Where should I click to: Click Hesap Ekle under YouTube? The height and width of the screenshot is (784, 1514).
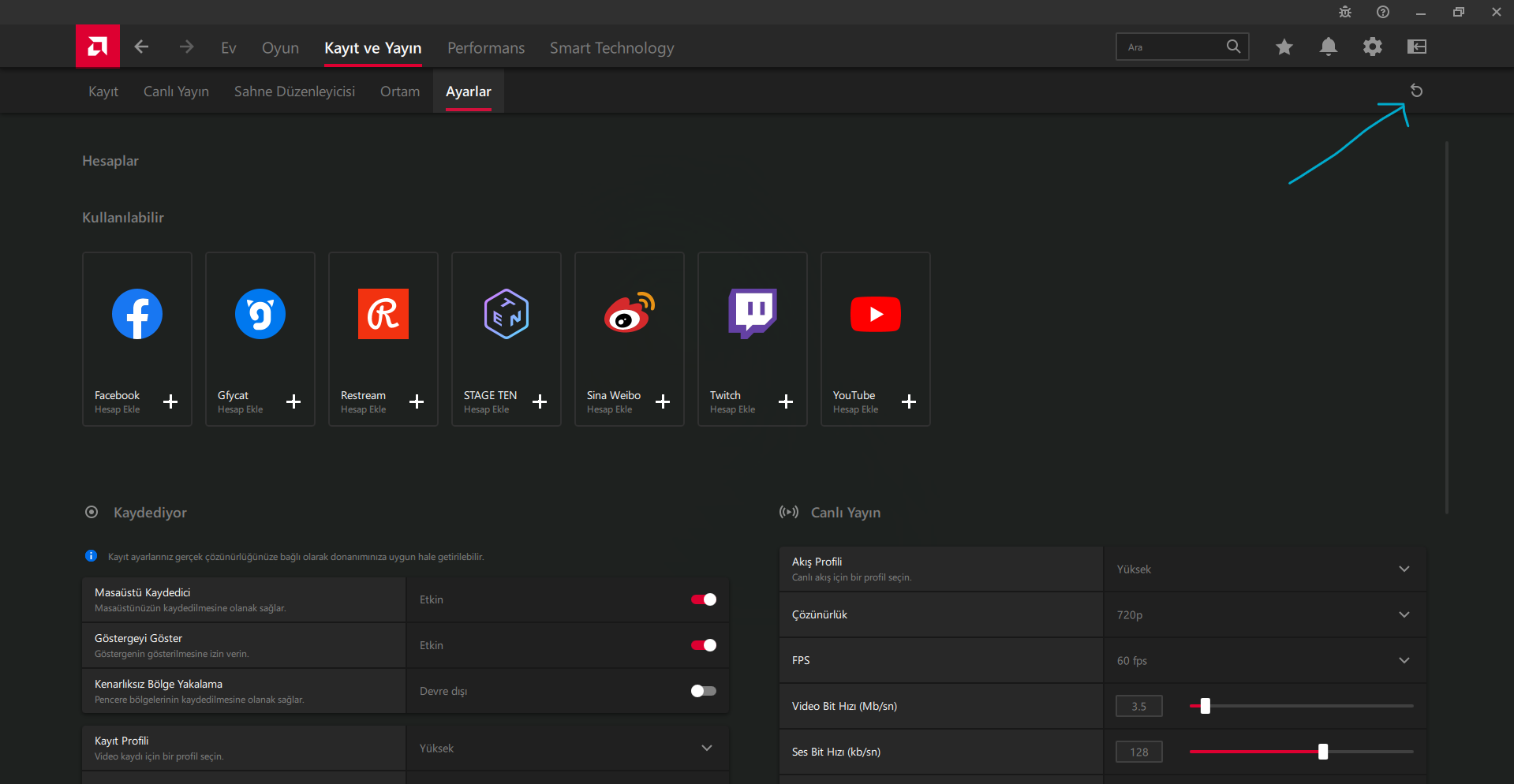tap(856, 409)
